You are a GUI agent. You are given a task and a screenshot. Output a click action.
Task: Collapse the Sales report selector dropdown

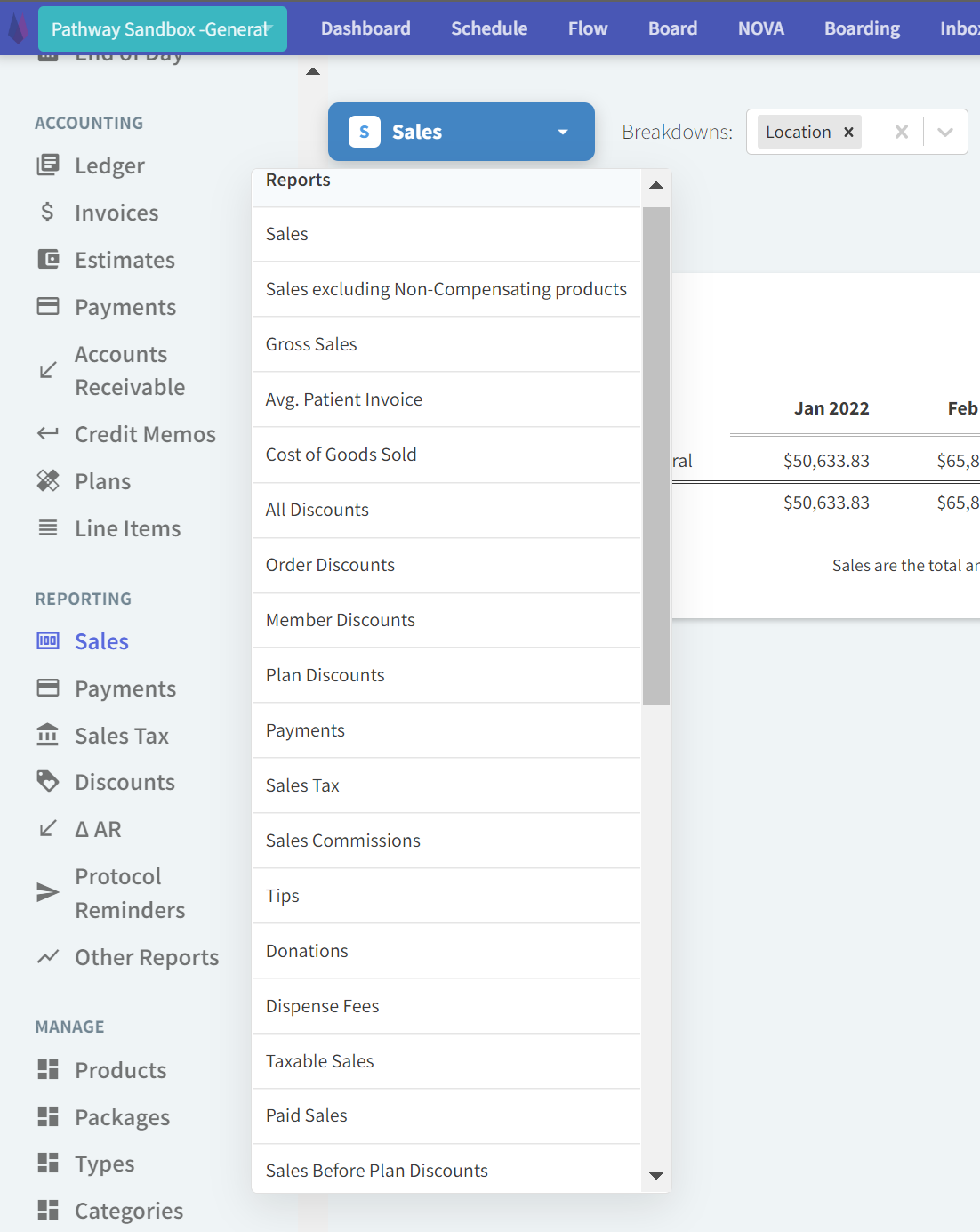[562, 133]
